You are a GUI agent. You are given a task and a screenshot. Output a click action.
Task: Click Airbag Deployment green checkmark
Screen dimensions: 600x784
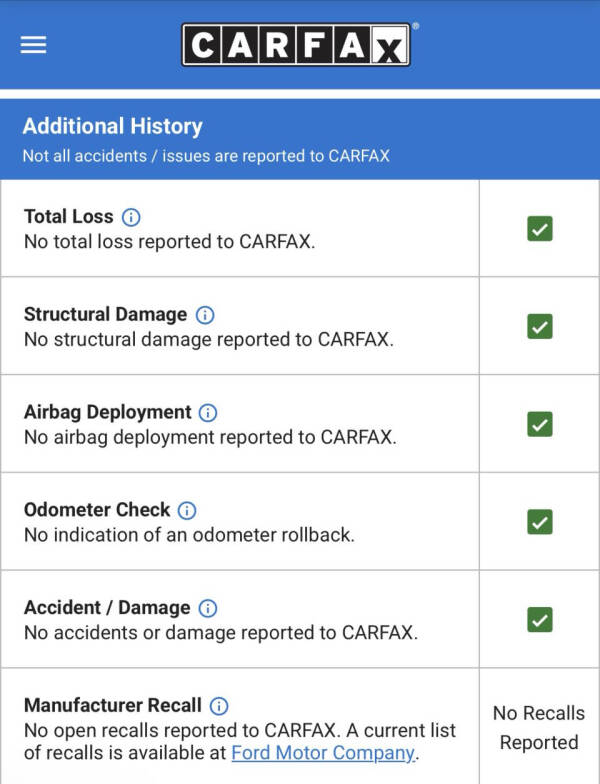point(540,424)
